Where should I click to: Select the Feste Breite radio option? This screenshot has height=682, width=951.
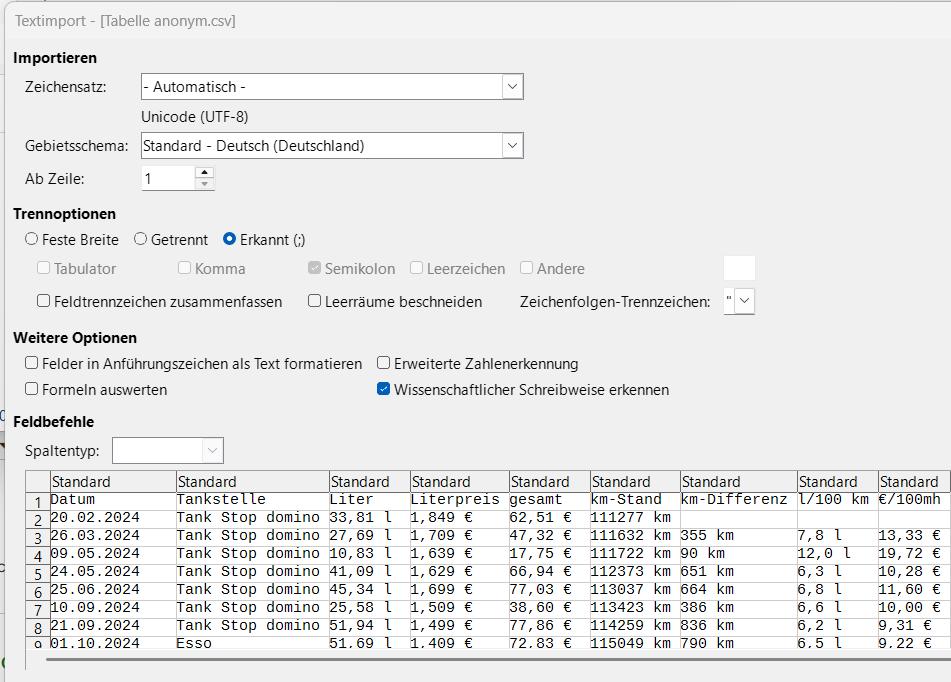click(x=32, y=239)
